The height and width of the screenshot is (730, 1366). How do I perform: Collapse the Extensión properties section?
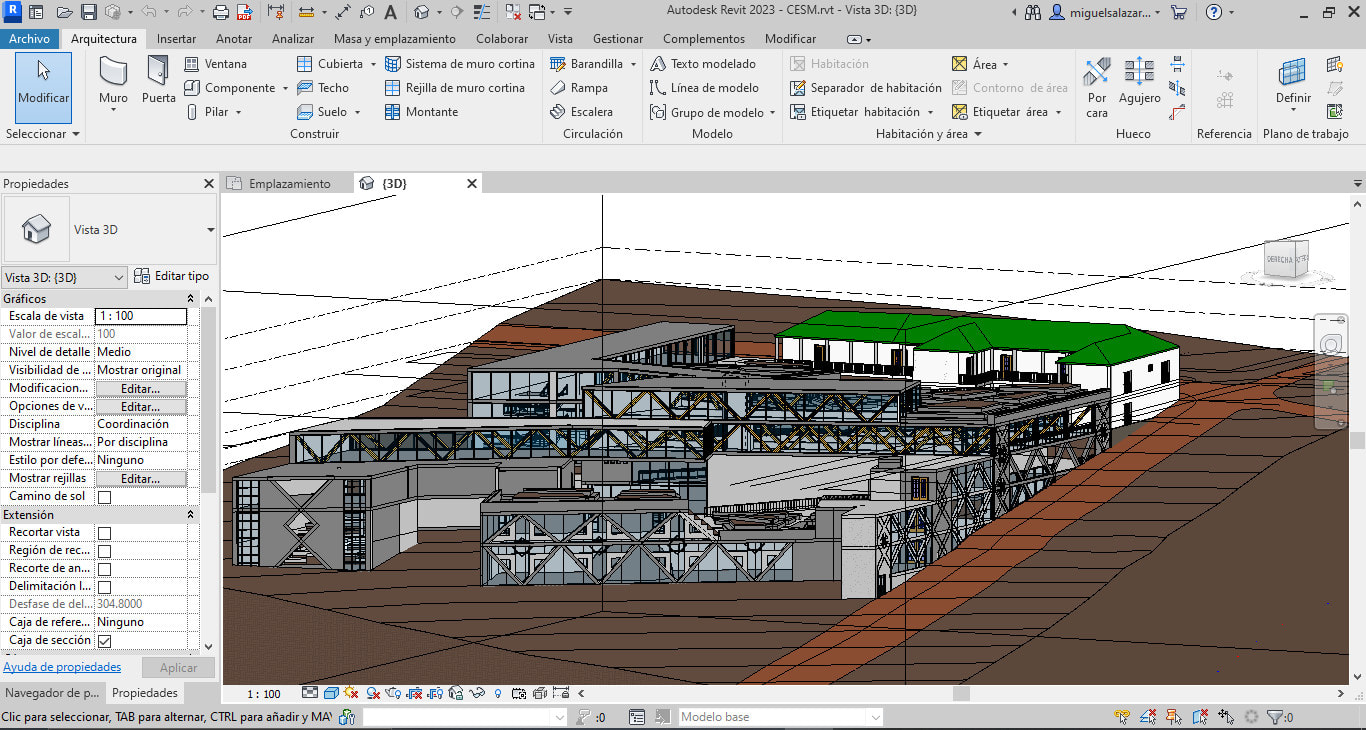[x=191, y=515]
